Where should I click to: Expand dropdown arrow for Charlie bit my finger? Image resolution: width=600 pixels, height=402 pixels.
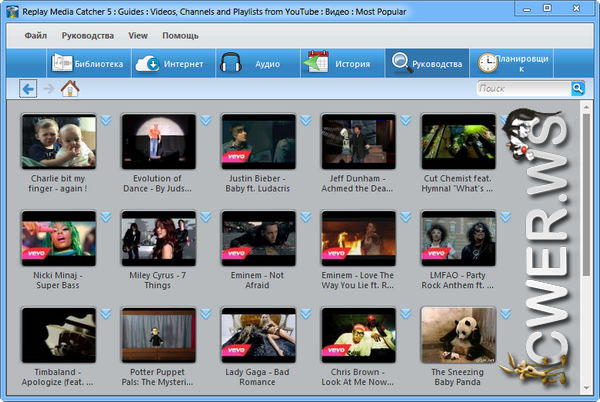(x=105, y=121)
